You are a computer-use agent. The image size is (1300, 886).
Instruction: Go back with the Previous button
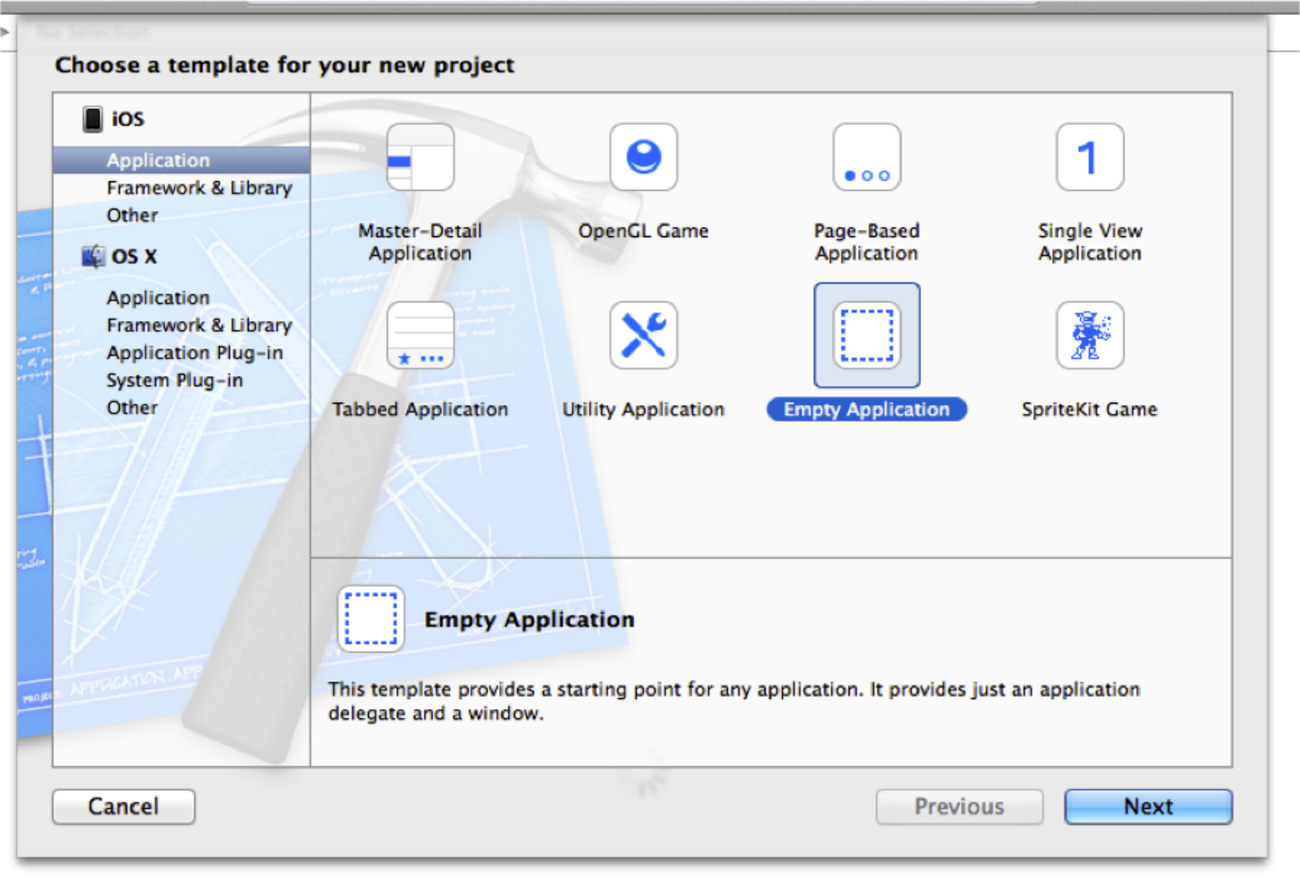click(x=959, y=807)
